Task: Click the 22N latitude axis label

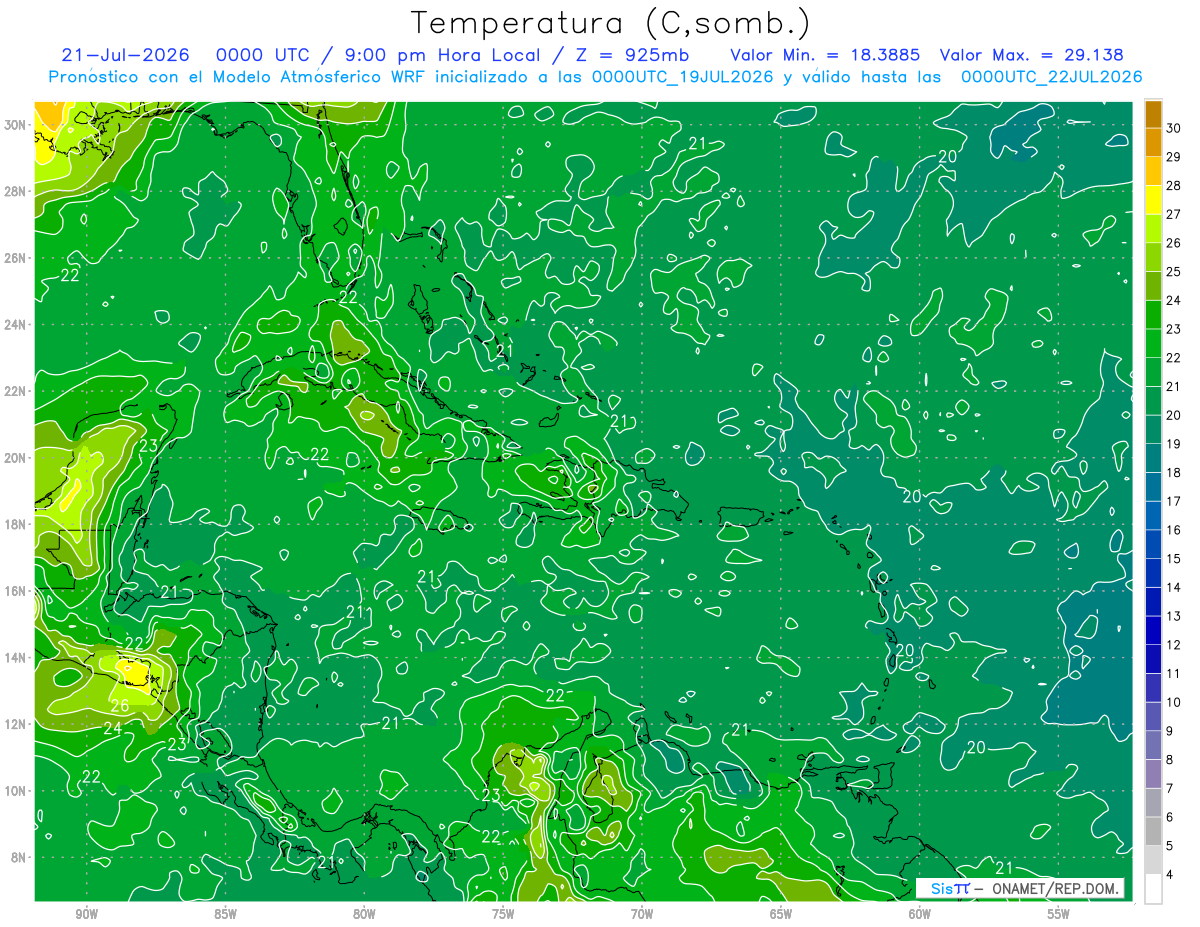Action: pos(15,391)
